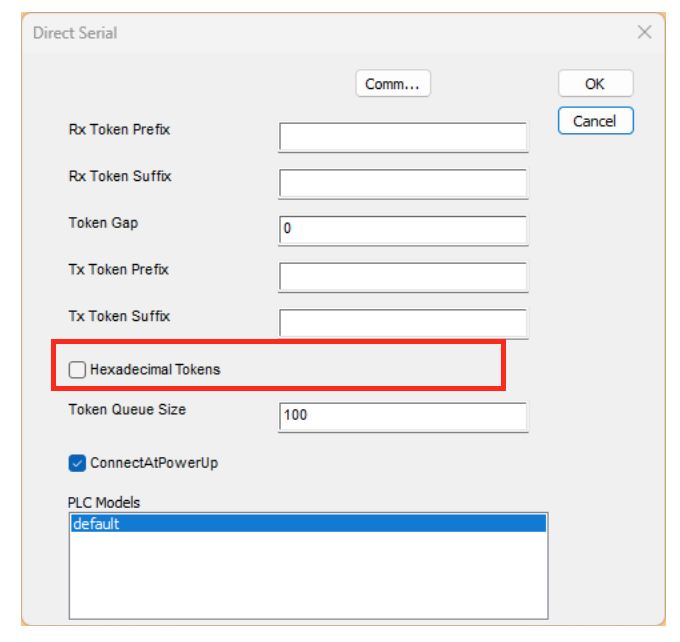Image resolution: width=680 pixels, height=642 pixels.
Task: Open the Comm... settings button
Action: click(393, 84)
